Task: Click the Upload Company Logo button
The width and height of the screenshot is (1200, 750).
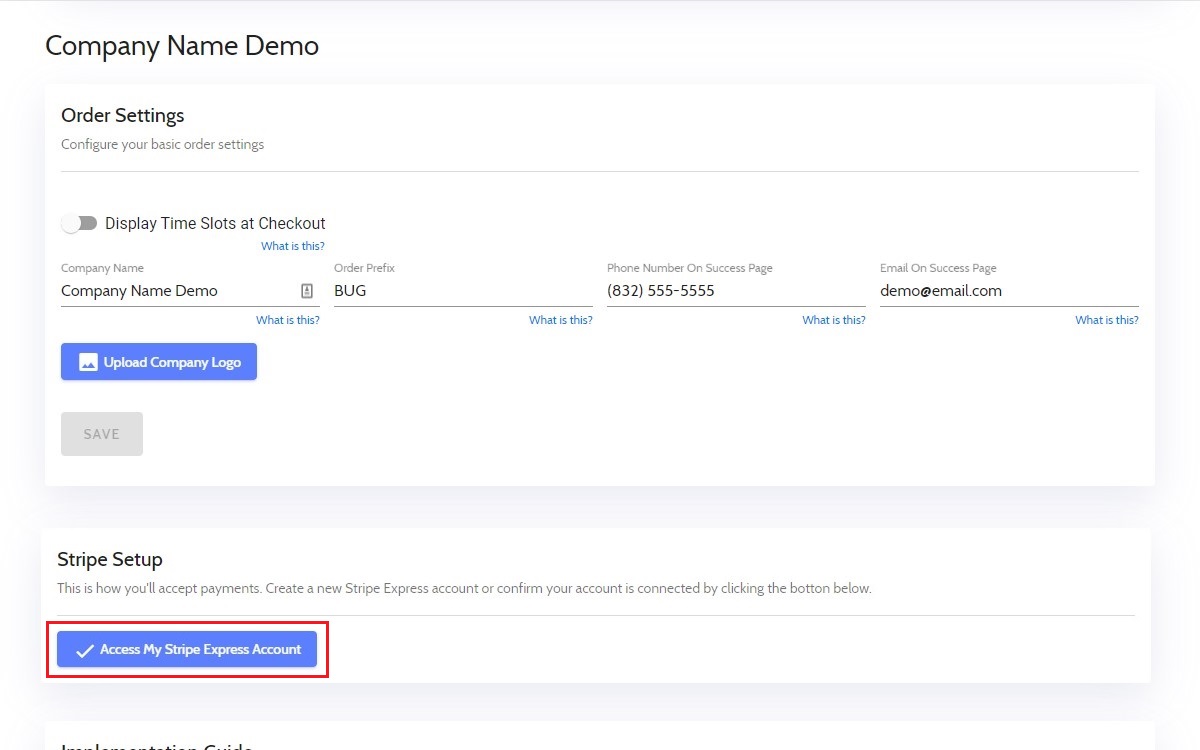Action: click(159, 362)
